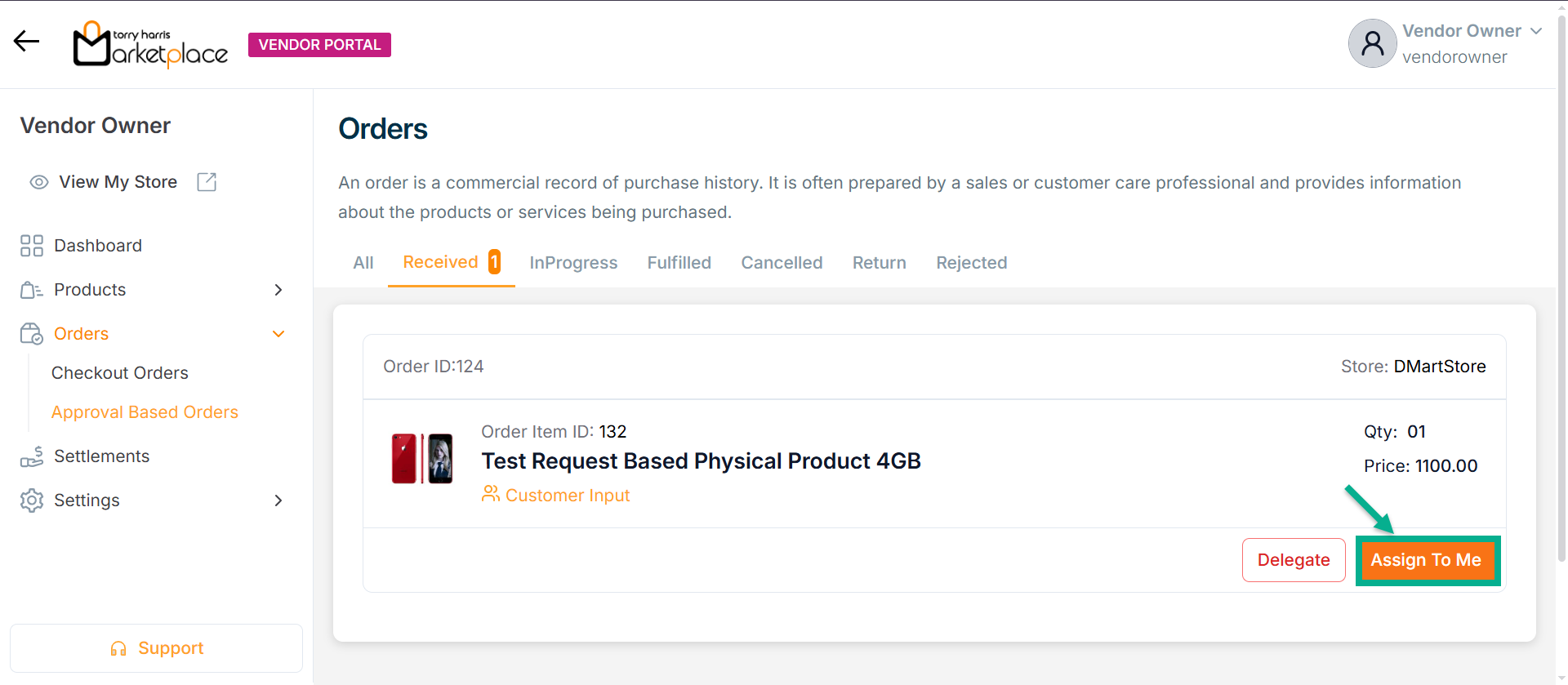Open the Vendor Owner account dropdown

(1535, 31)
